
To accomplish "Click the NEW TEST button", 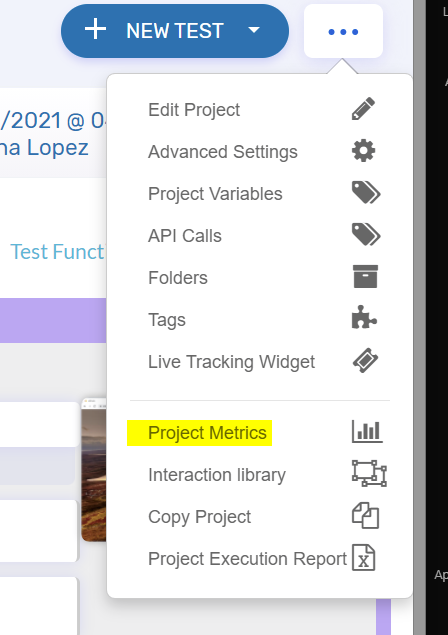I will pos(175,31).
